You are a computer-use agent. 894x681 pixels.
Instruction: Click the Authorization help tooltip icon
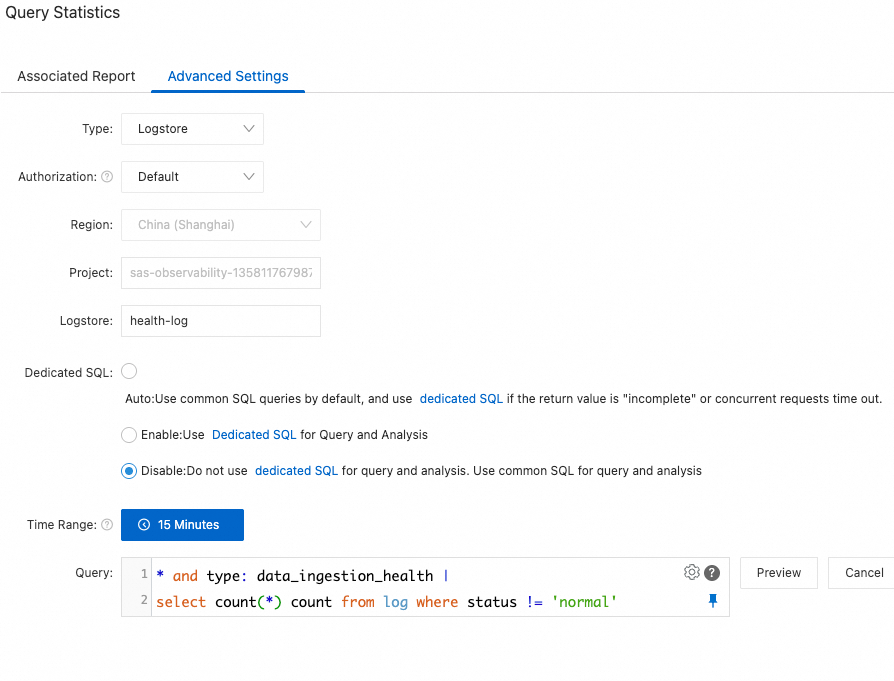107,177
